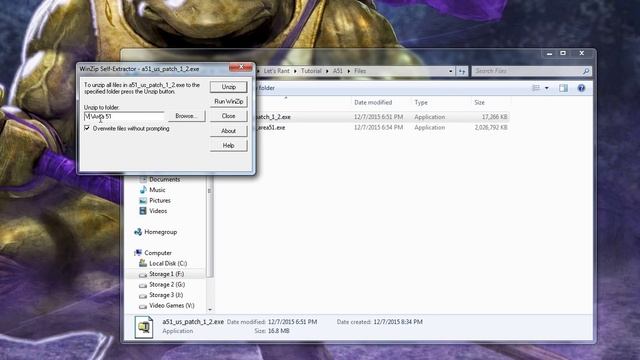Click the Explorer refresh button

click(462, 71)
